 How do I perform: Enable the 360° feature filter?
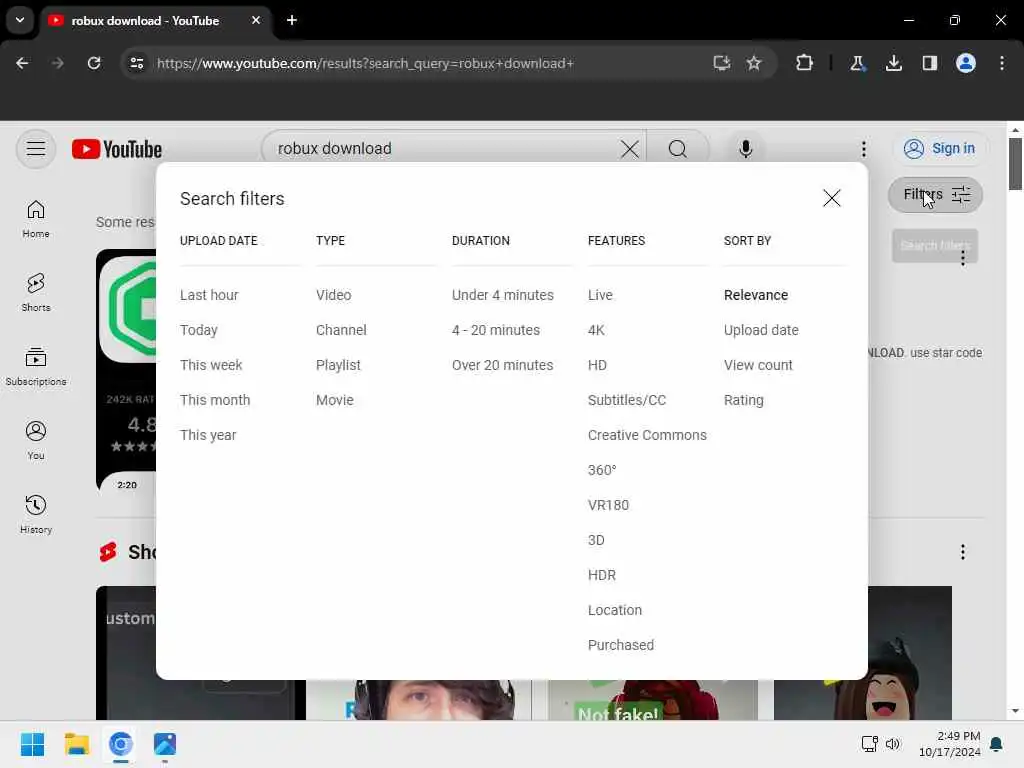(x=601, y=470)
